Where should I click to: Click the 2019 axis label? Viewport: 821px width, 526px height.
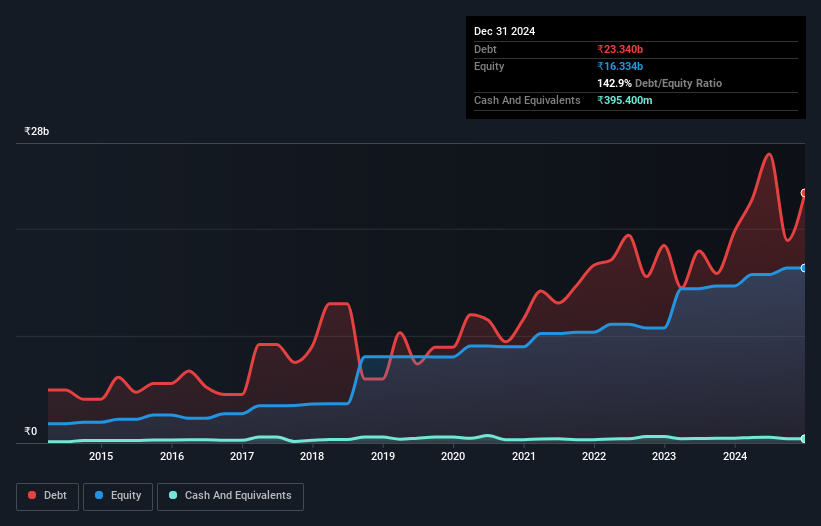point(383,456)
